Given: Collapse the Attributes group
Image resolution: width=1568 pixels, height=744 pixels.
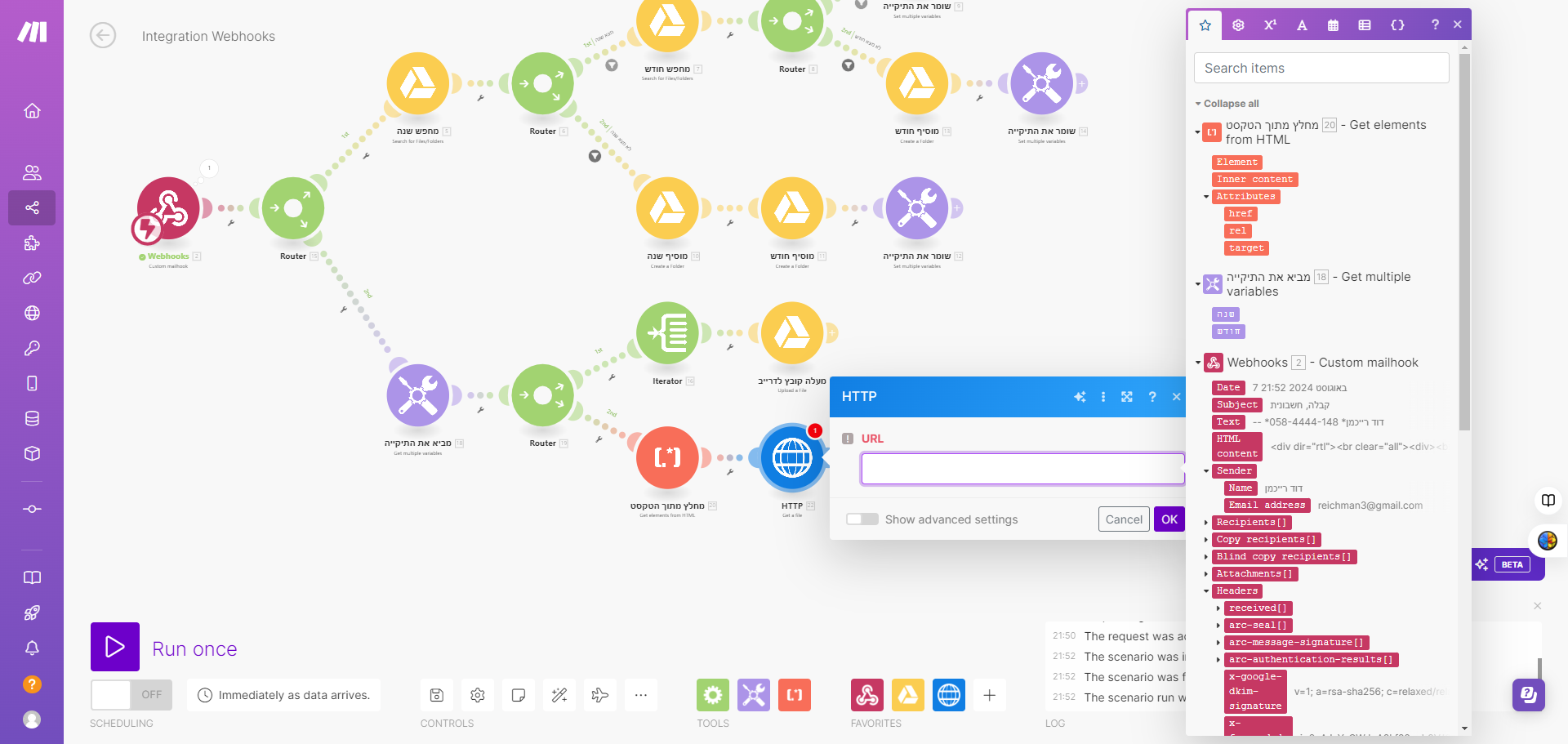Looking at the screenshot, I should [1206, 197].
